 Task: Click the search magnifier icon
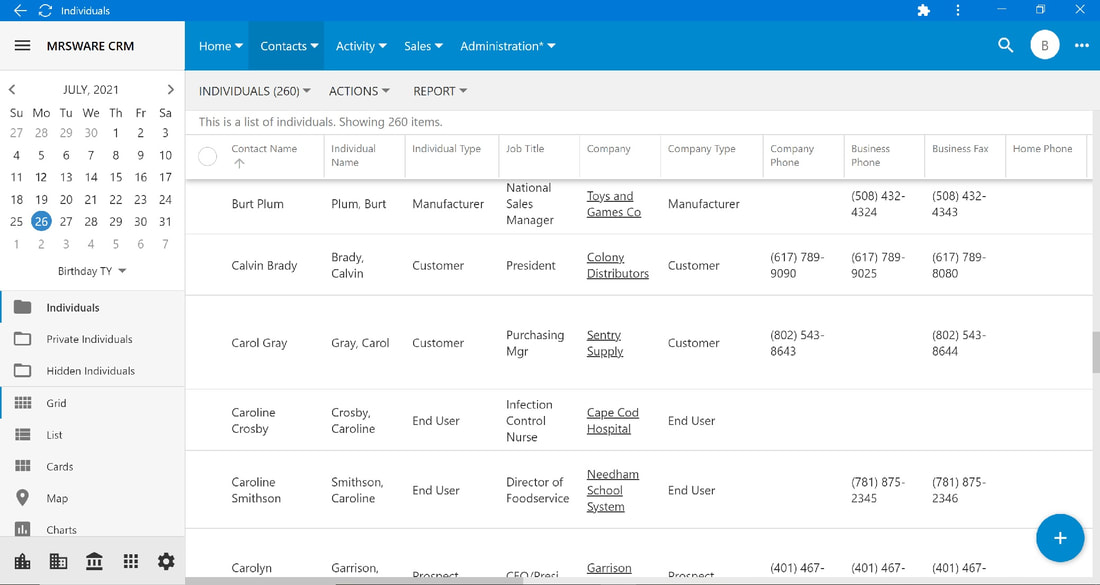pos(1005,46)
